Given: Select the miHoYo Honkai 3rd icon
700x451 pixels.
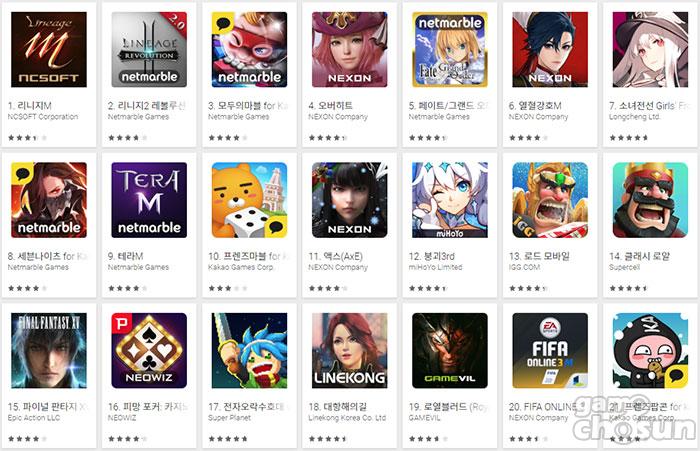Looking at the screenshot, I should coord(450,200).
